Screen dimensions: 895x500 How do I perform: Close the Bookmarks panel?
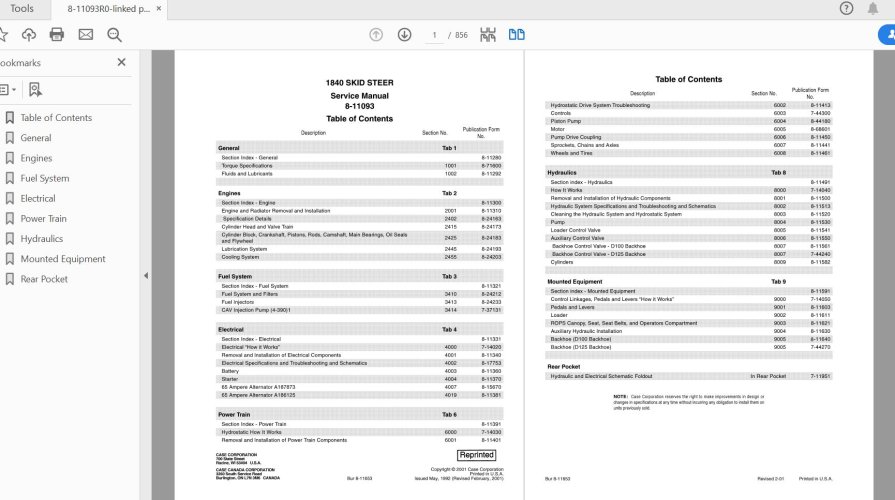coord(122,62)
